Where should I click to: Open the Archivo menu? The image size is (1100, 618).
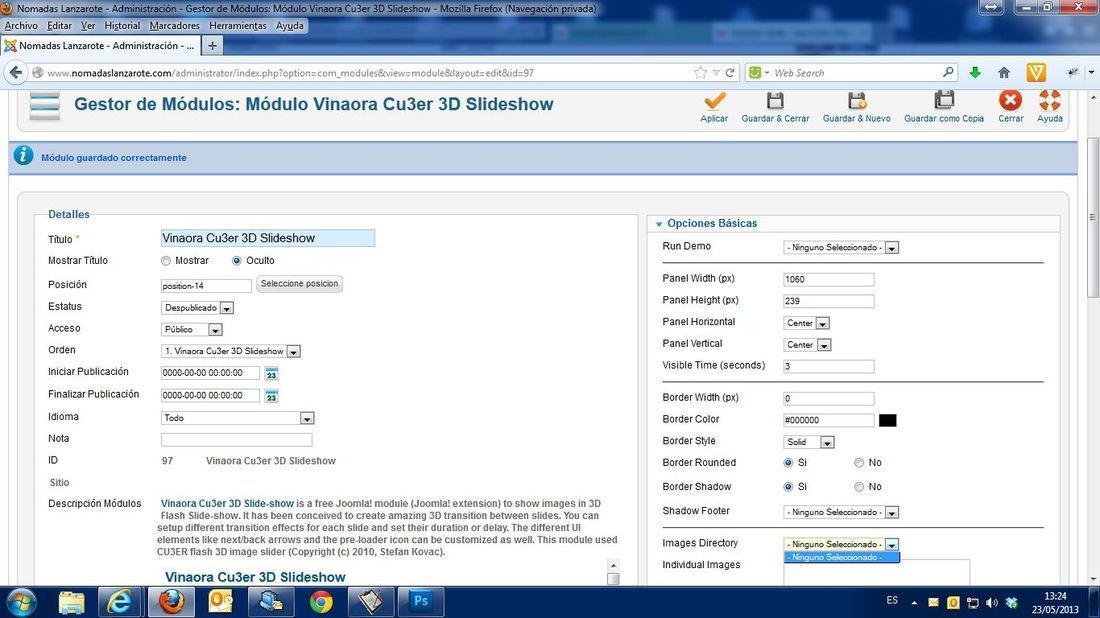[x=21, y=26]
